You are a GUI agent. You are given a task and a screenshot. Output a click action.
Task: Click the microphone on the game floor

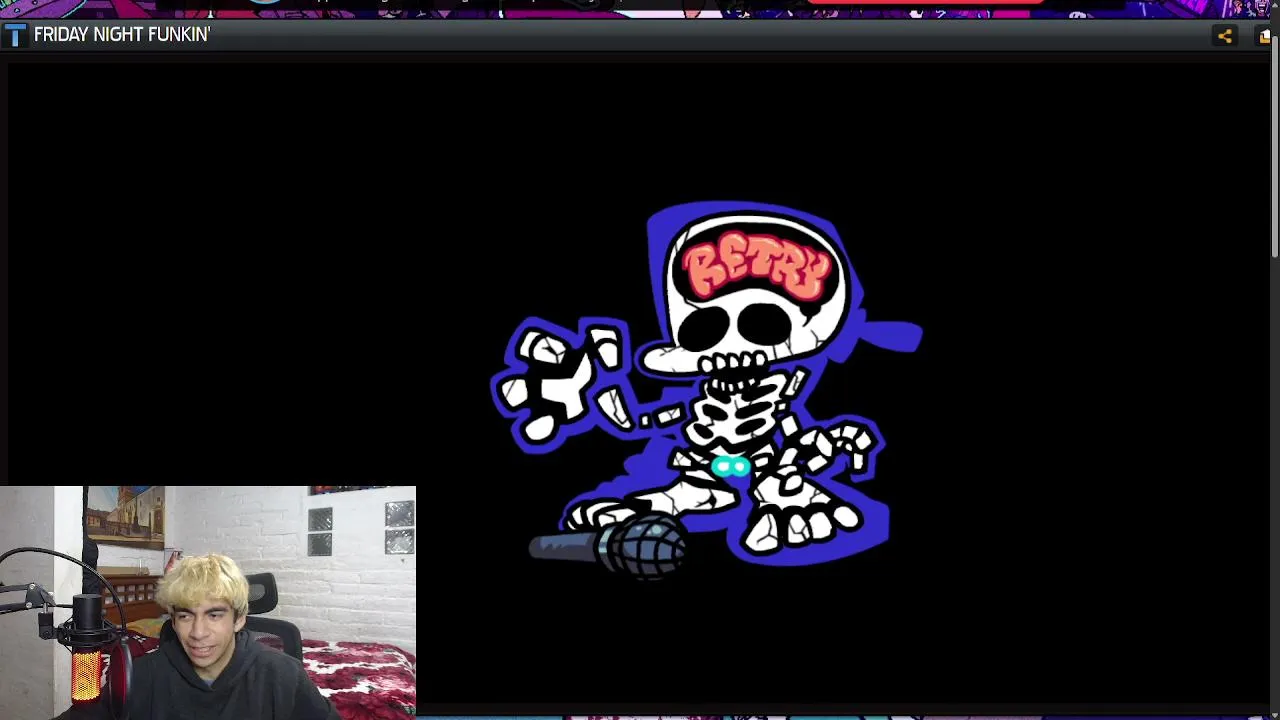tap(607, 546)
